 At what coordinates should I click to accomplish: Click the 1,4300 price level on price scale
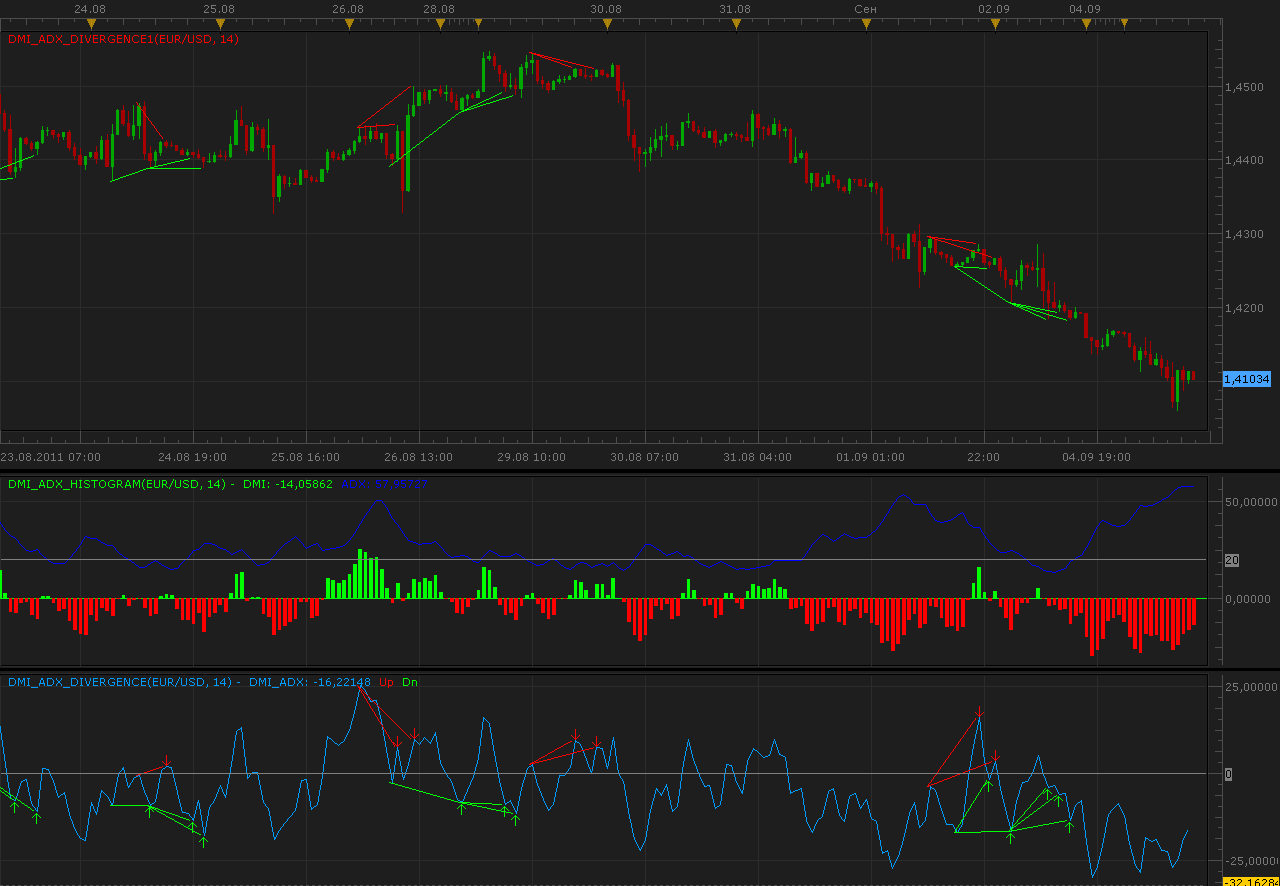click(1243, 234)
